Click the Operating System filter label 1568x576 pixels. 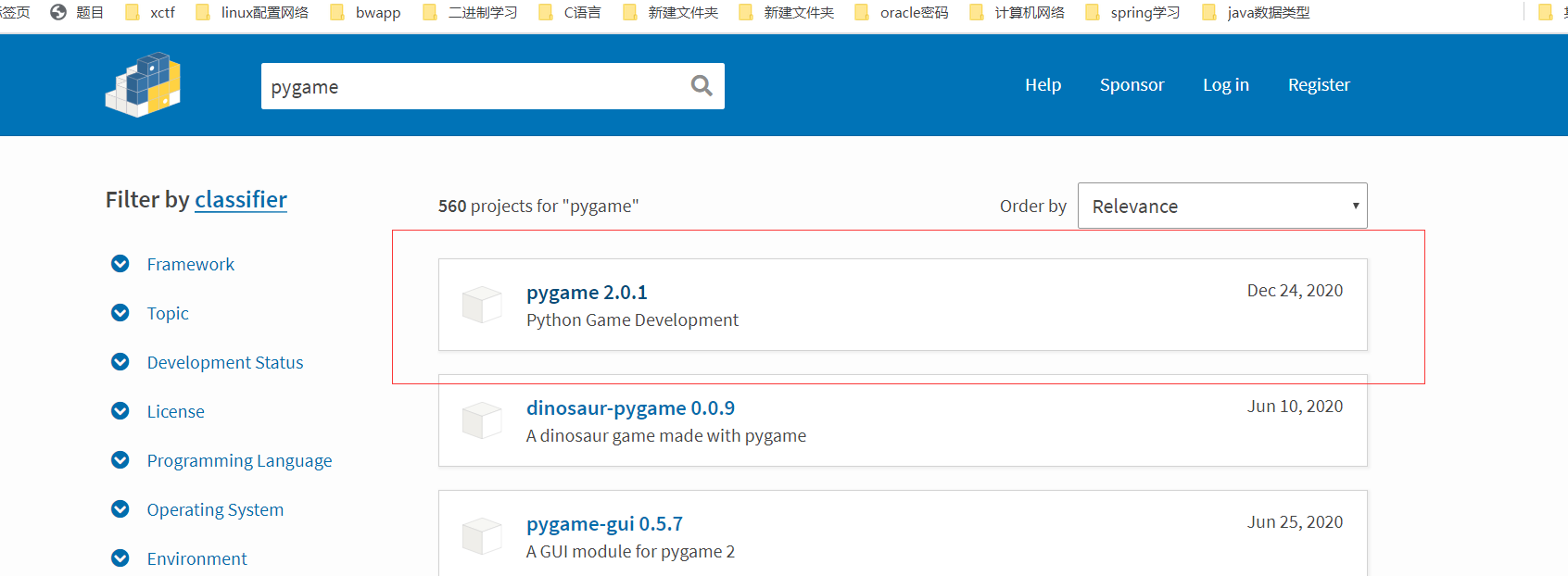215,509
